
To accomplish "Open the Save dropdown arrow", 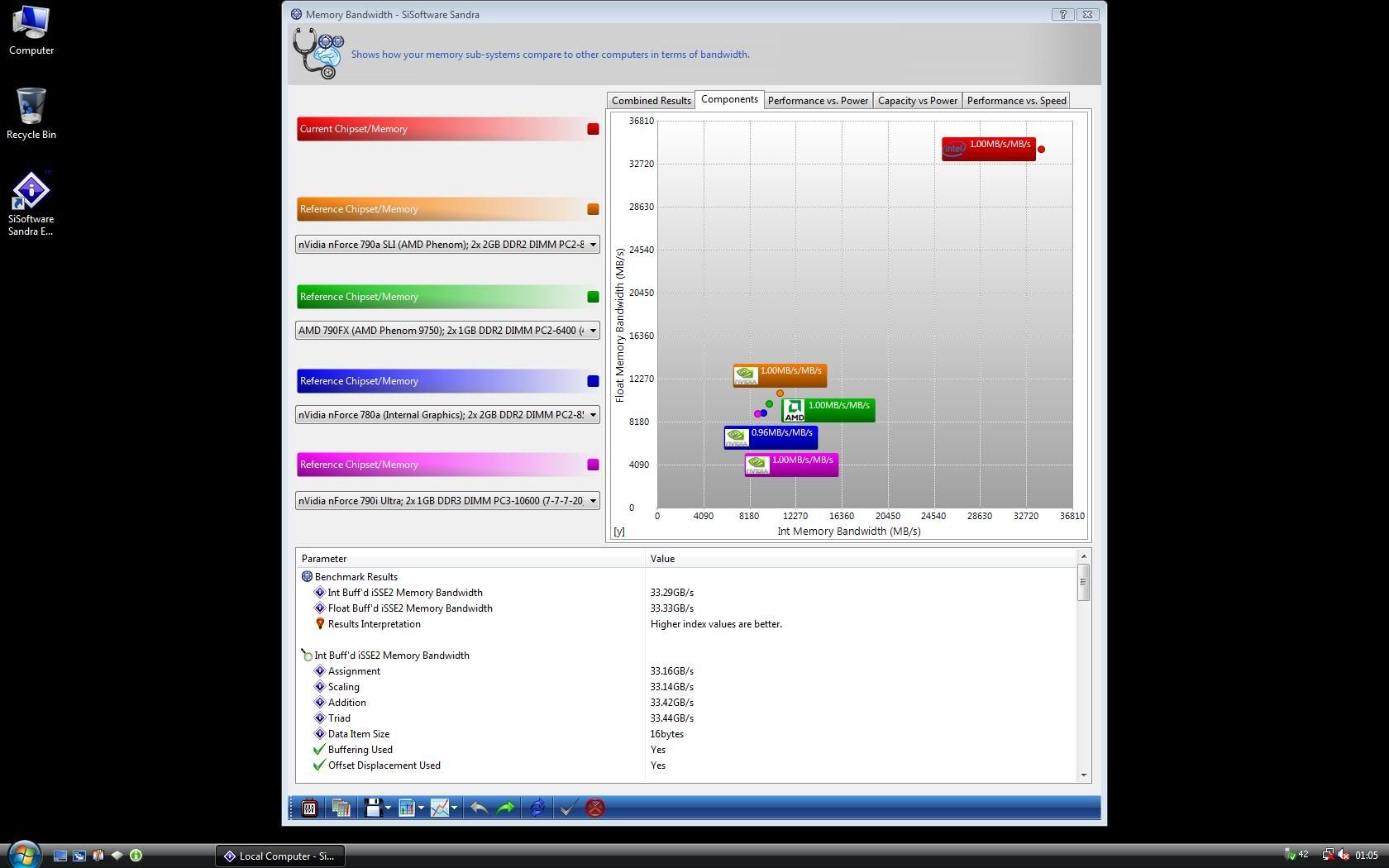I will 388,808.
